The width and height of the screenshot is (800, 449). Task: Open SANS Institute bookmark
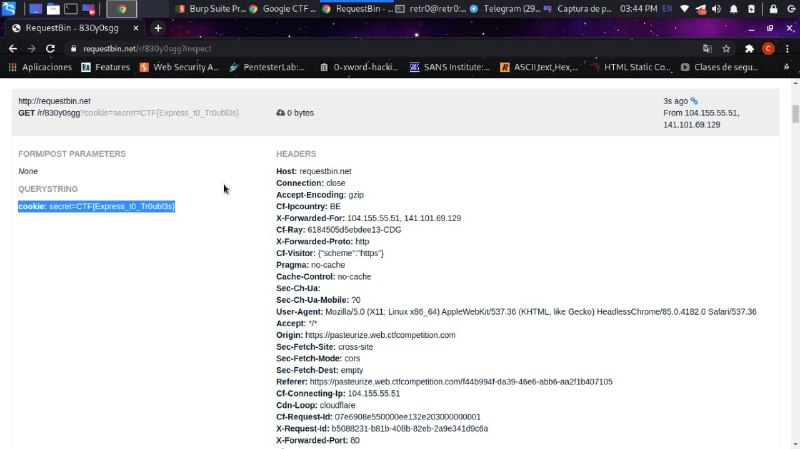[x=449, y=67]
